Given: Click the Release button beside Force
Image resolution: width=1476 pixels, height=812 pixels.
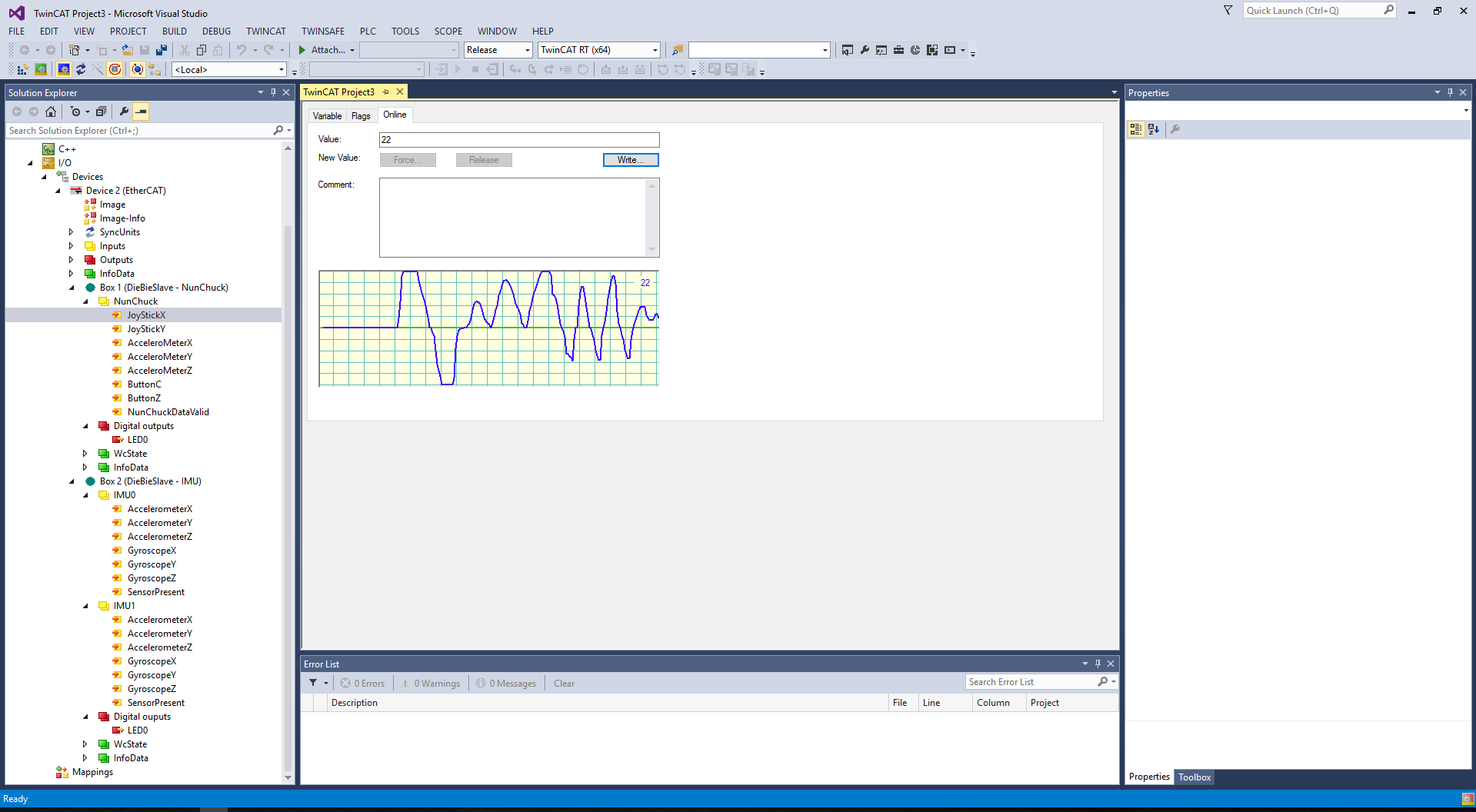Looking at the screenshot, I should pos(484,160).
